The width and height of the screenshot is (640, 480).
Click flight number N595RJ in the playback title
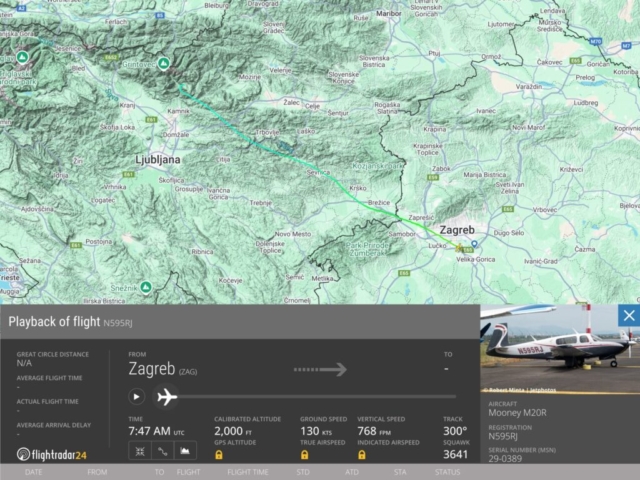[118, 323]
